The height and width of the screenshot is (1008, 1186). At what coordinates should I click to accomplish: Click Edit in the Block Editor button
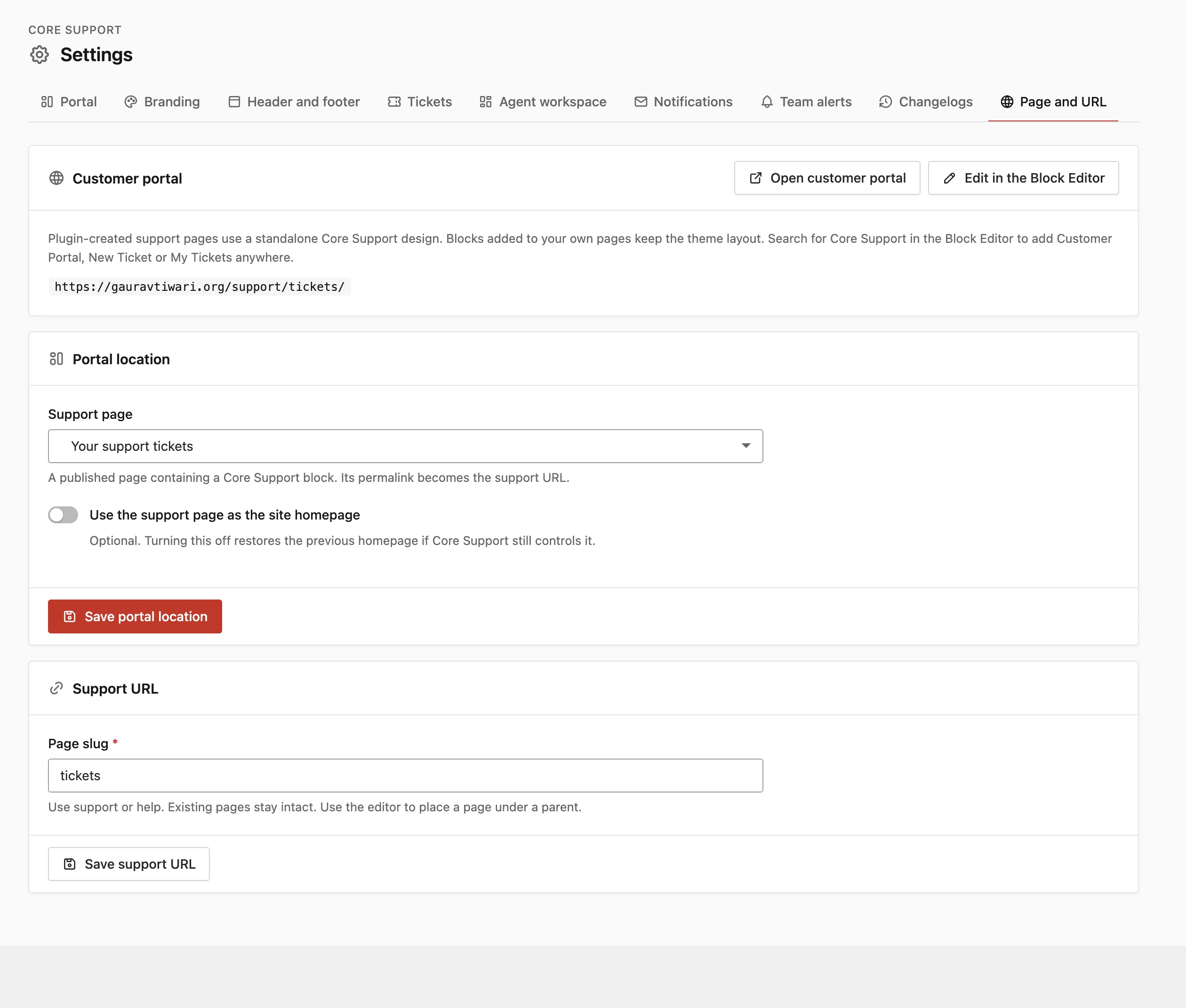(1023, 178)
